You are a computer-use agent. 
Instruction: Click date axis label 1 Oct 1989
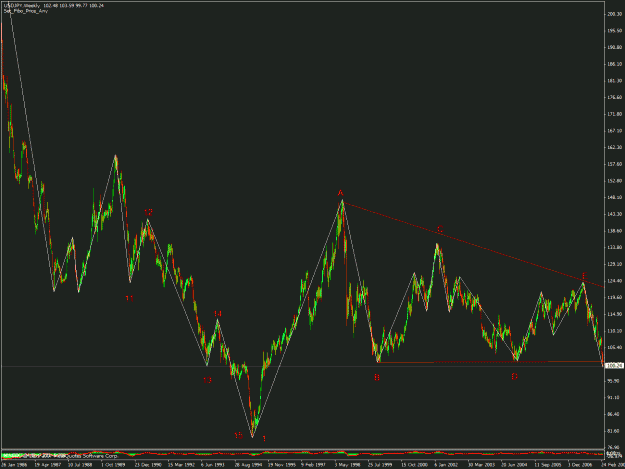(x=113, y=465)
